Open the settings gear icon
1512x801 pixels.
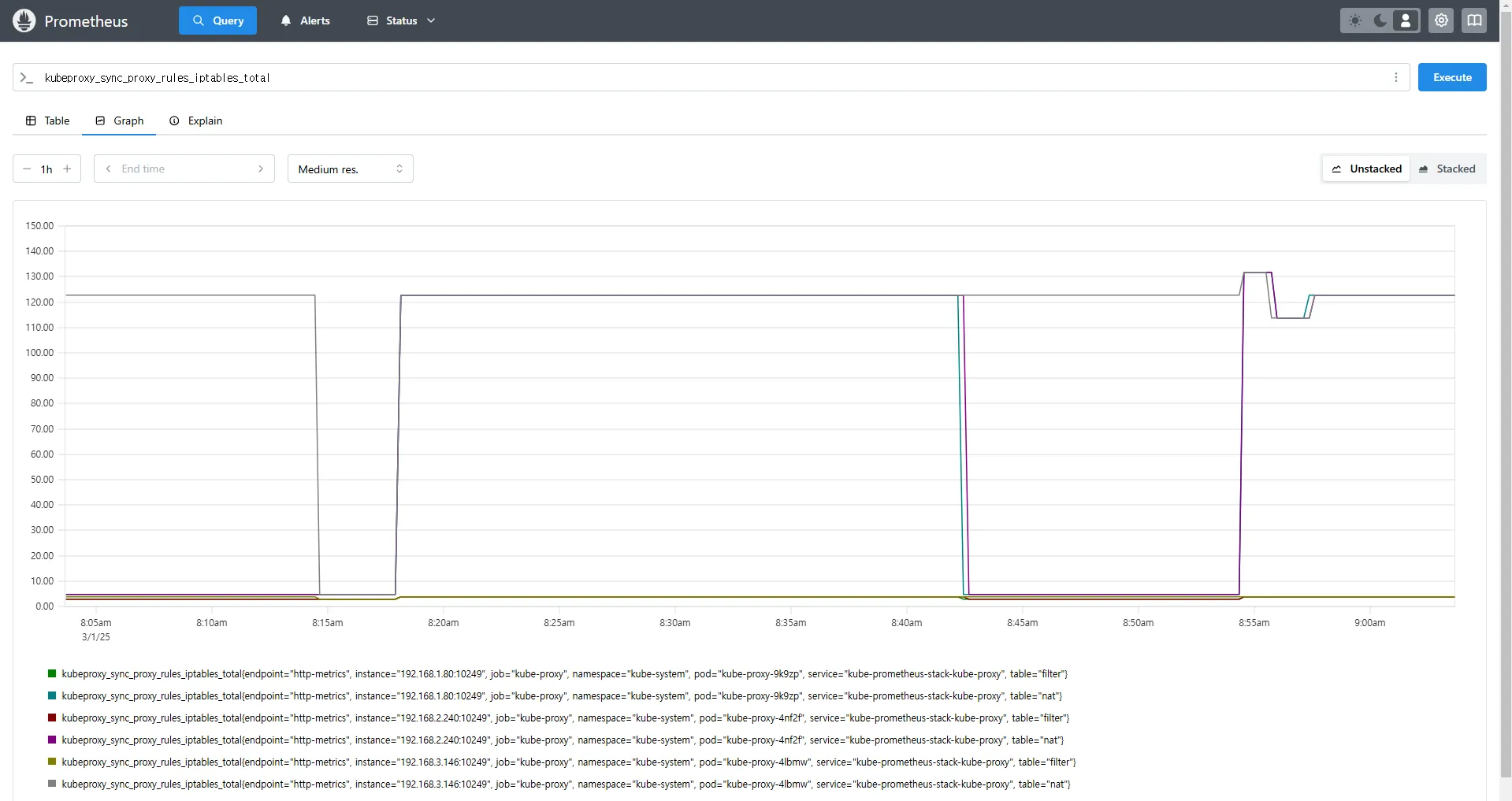tap(1441, 20)
